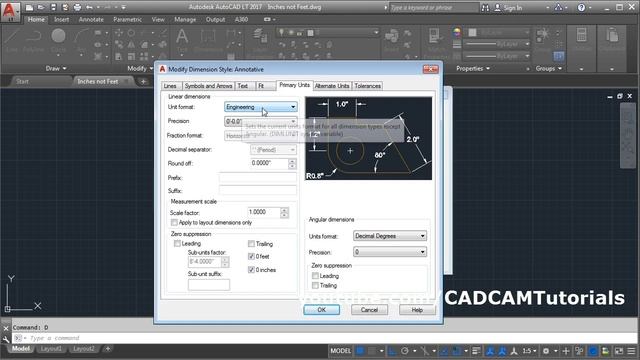Uncheck the 0 inches checkbox
The height and width of the screenshot is (360, 640).
[251, 270]
